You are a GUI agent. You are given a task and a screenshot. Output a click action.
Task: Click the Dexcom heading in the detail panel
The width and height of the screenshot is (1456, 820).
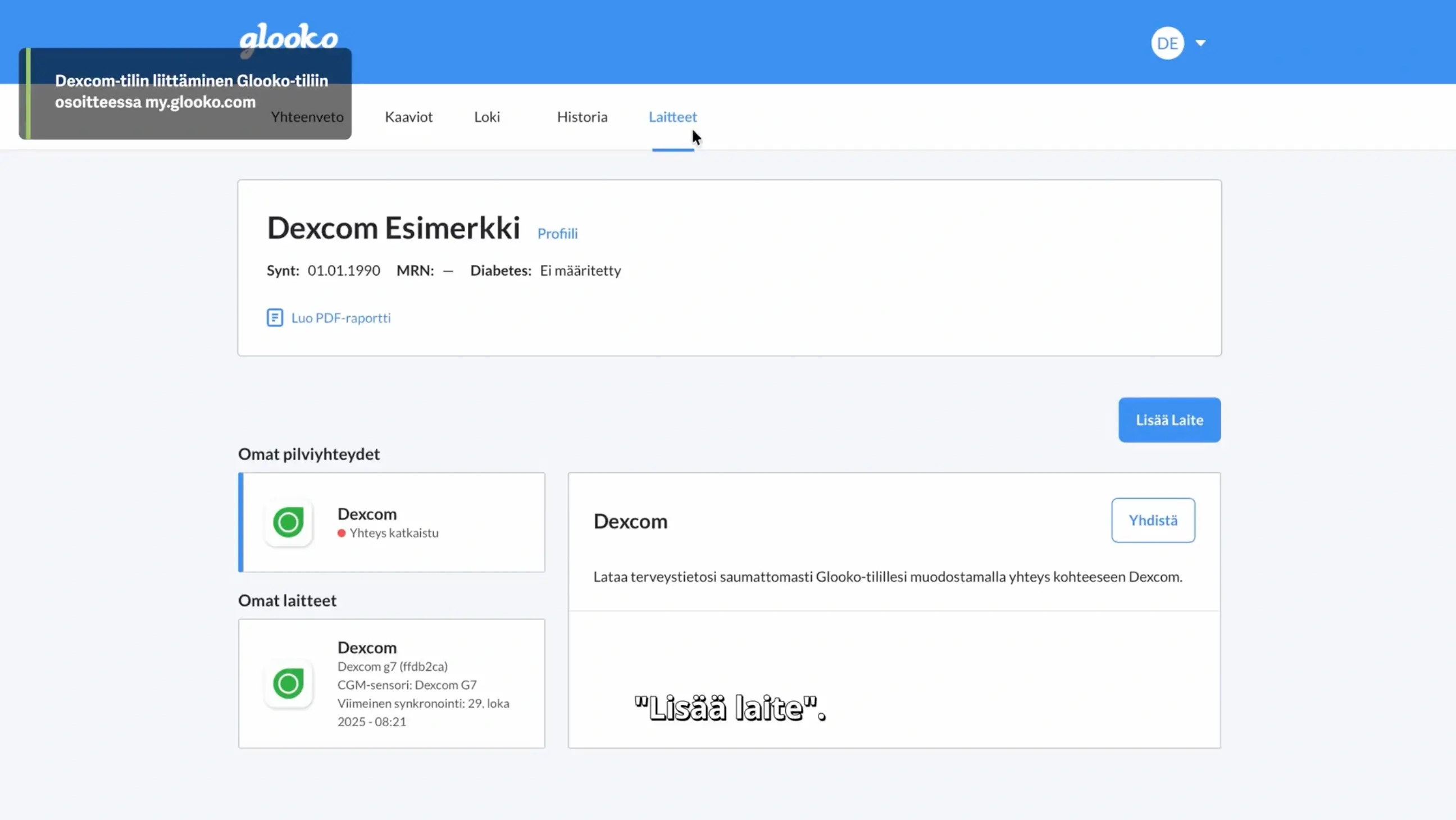pyautogui.click(x=630, y=522)
